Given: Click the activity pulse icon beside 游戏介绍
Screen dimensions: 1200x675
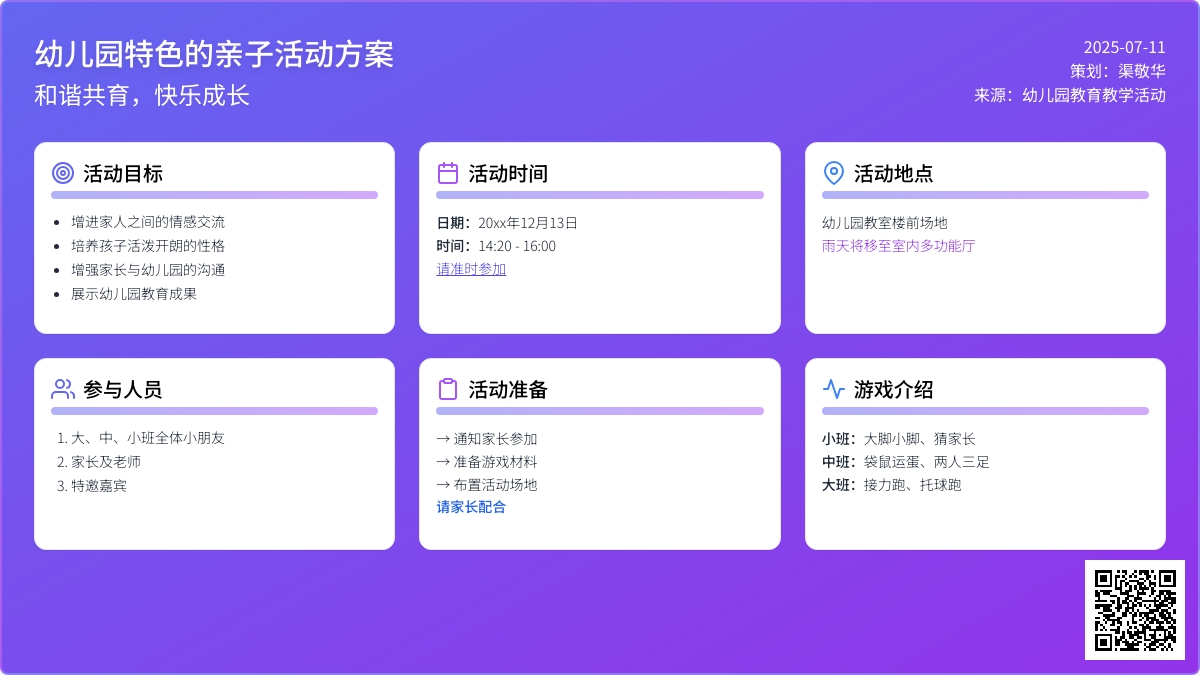Looking at the screenshot, I should pyautogui.click(x=834, y=389).
